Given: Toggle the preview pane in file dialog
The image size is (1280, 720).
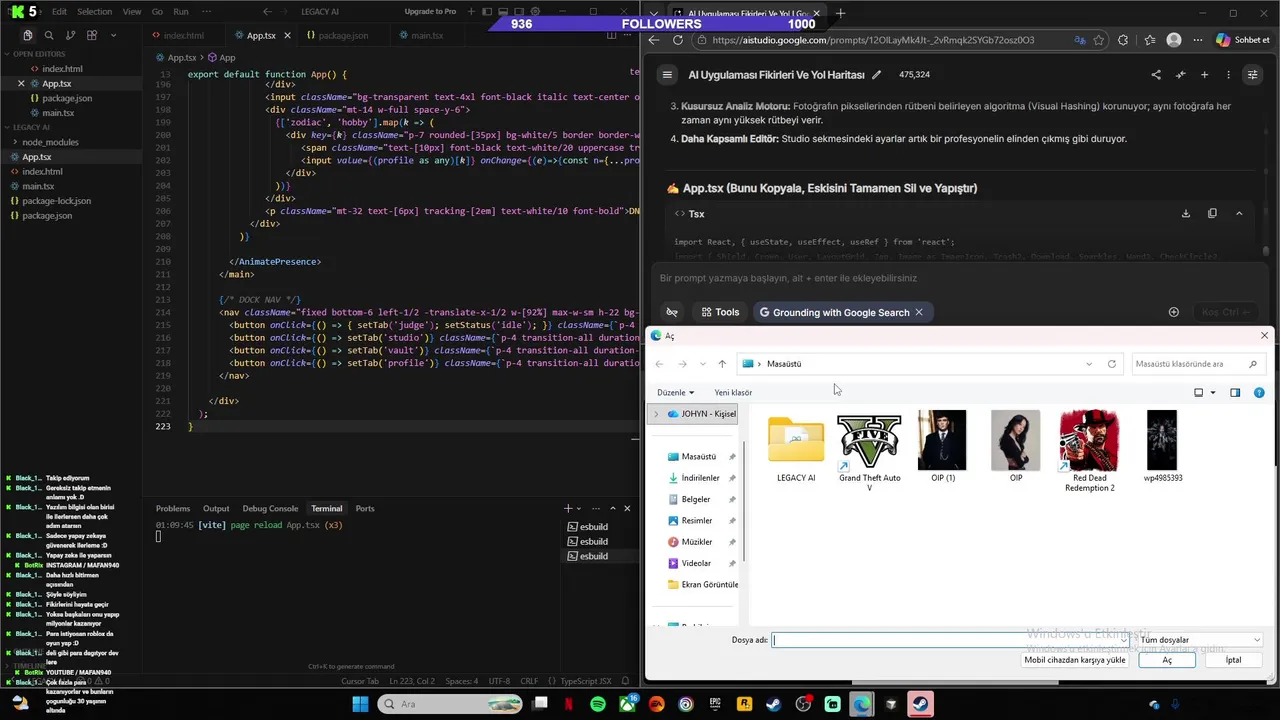Looking at the screenshot, I should (1235, 392).
